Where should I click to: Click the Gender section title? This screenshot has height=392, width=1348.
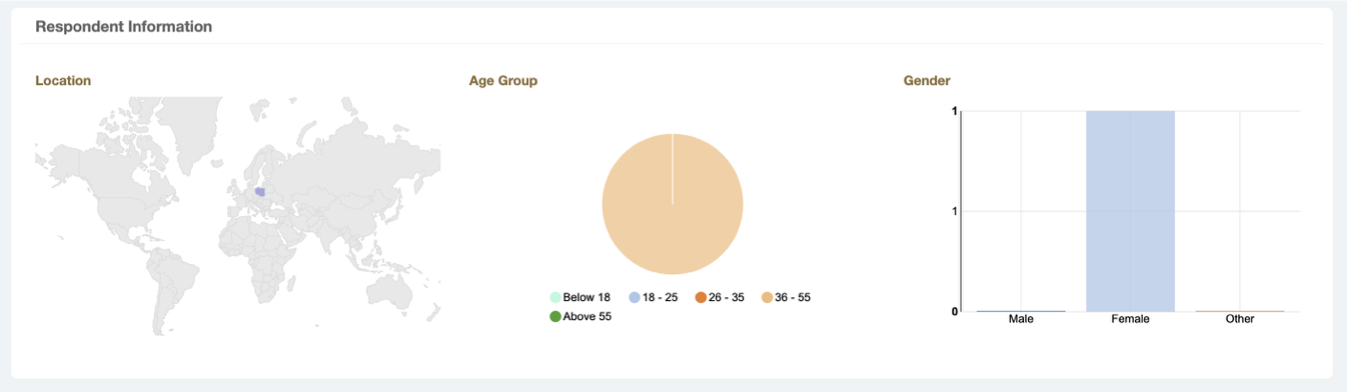pyautogui.click(x=927, y=80)
